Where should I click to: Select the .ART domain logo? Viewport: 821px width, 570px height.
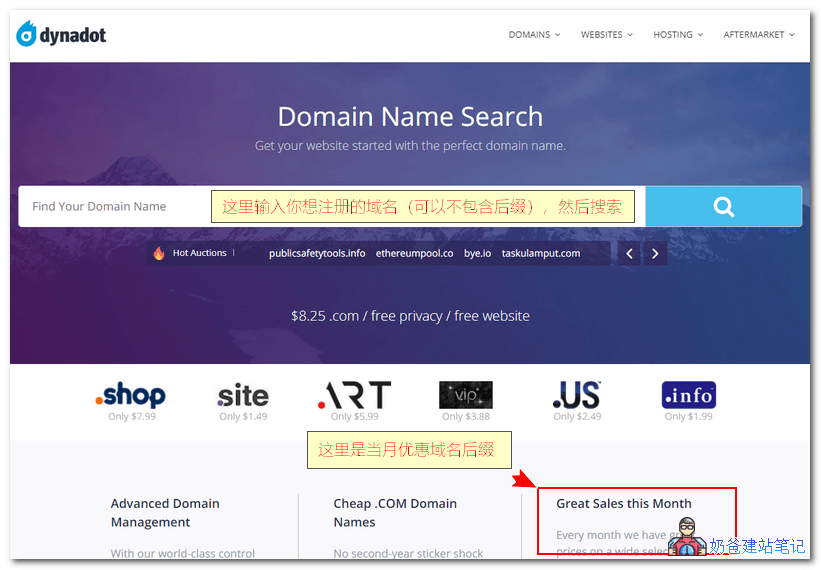[354, 395]
